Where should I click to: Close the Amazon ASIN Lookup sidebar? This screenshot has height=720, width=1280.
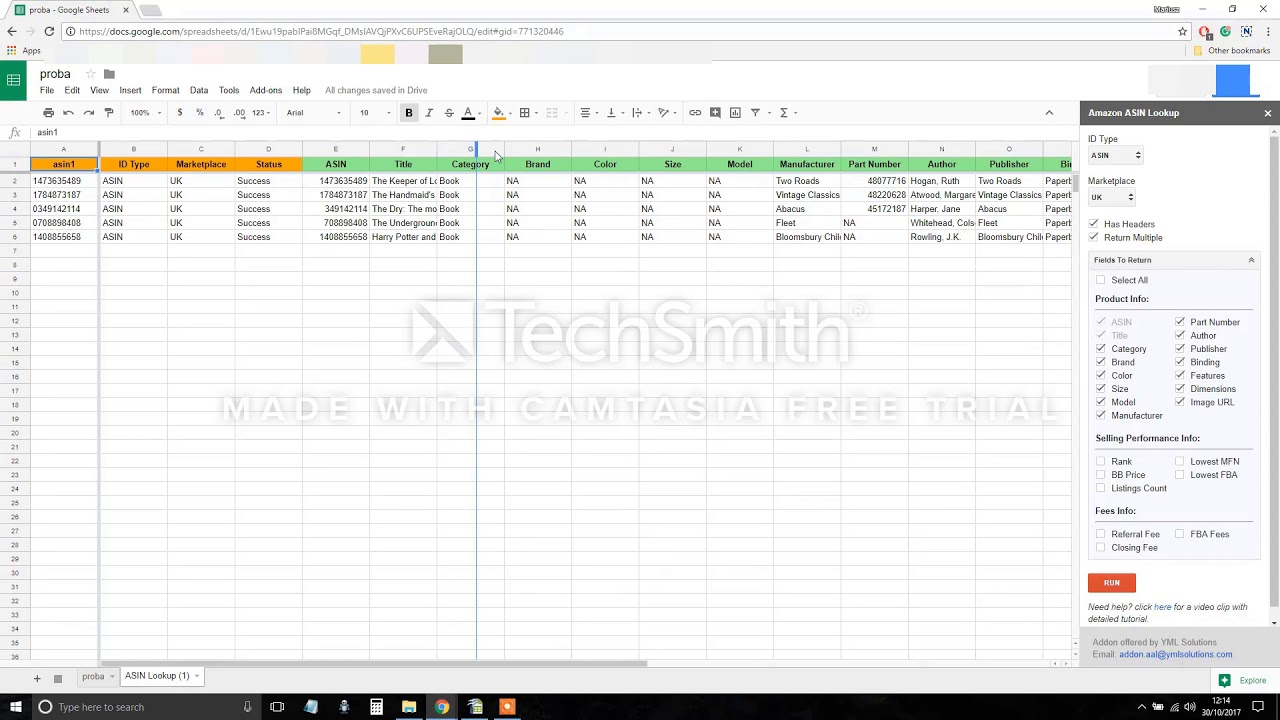click(1267, 113)
